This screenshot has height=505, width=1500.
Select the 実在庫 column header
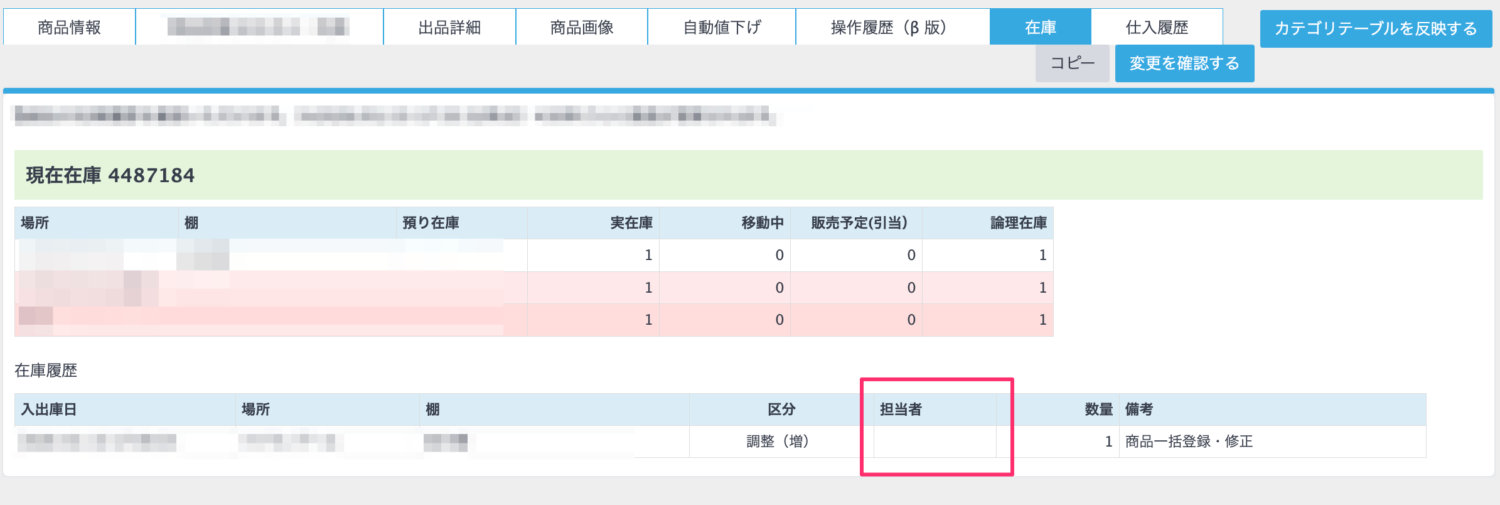tap(630, 223)
